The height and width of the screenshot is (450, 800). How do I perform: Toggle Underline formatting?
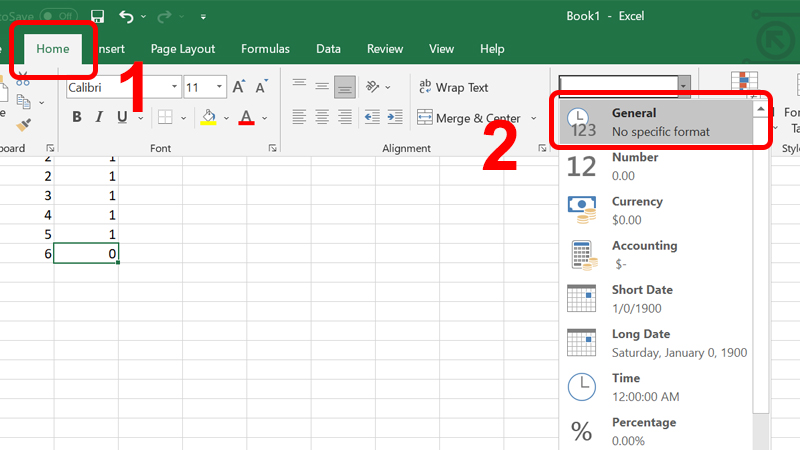click(x=122, y=117)
